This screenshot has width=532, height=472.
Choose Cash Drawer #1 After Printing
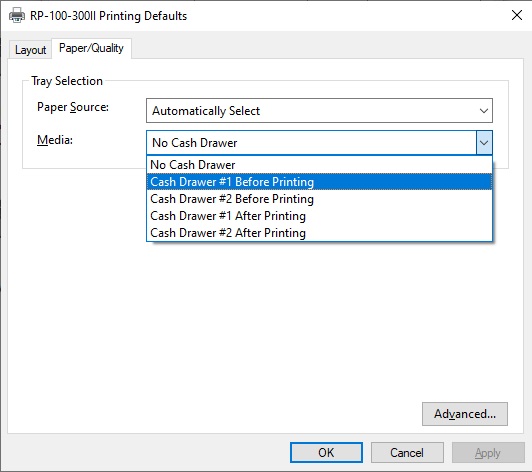pos(319,216)
